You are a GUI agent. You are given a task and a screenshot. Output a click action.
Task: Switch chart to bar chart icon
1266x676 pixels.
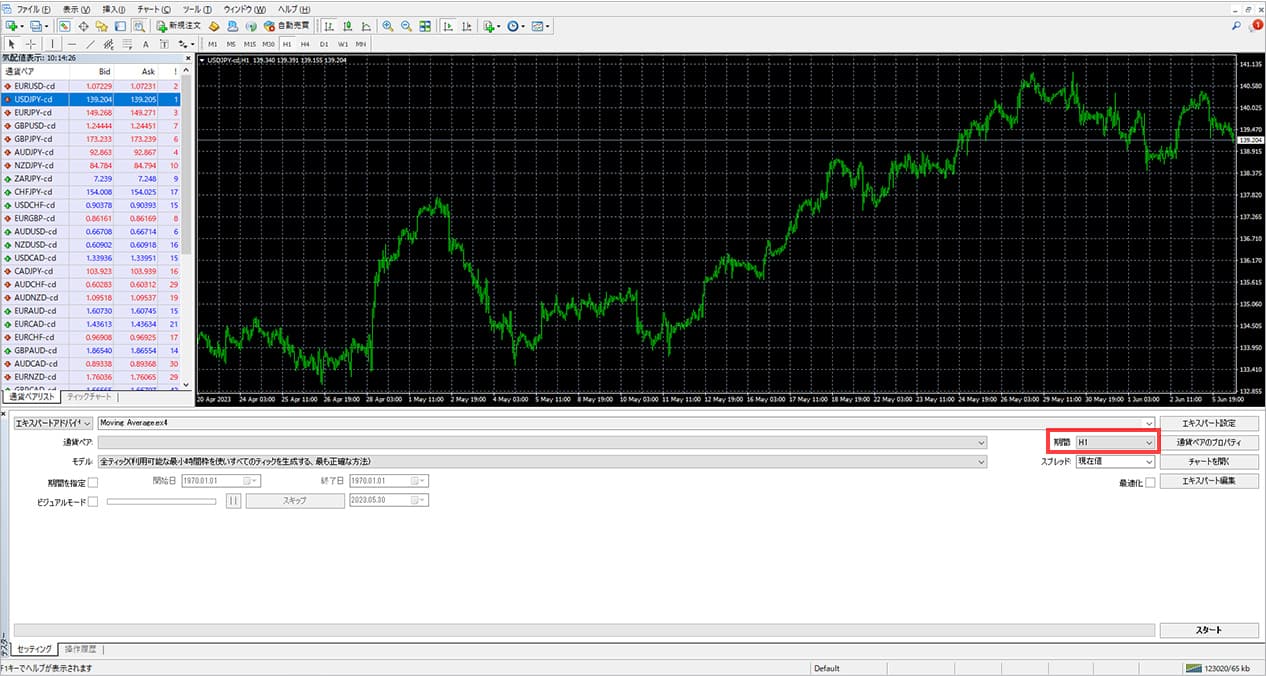(328, 25)
